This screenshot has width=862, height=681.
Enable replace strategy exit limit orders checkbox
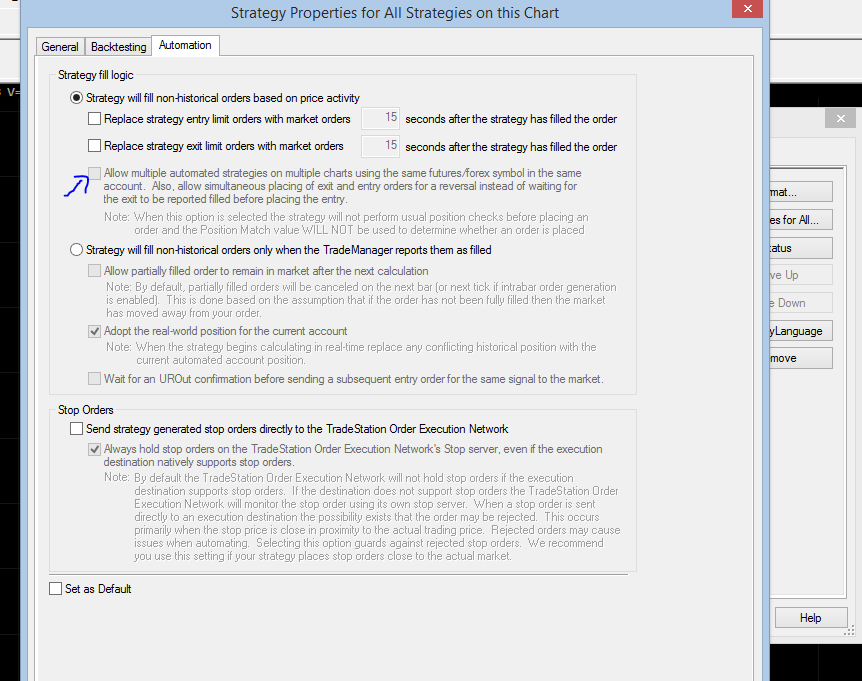pos(95,145)
